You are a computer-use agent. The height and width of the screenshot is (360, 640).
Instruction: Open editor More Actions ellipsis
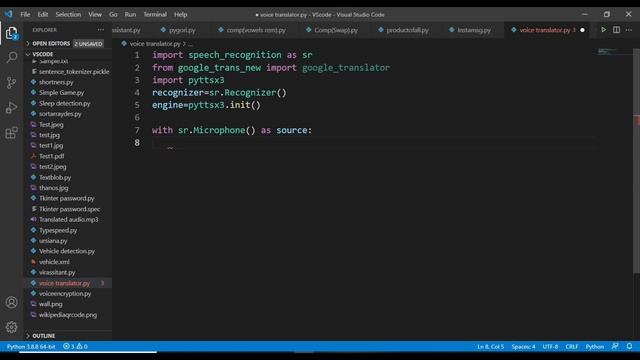629,30
